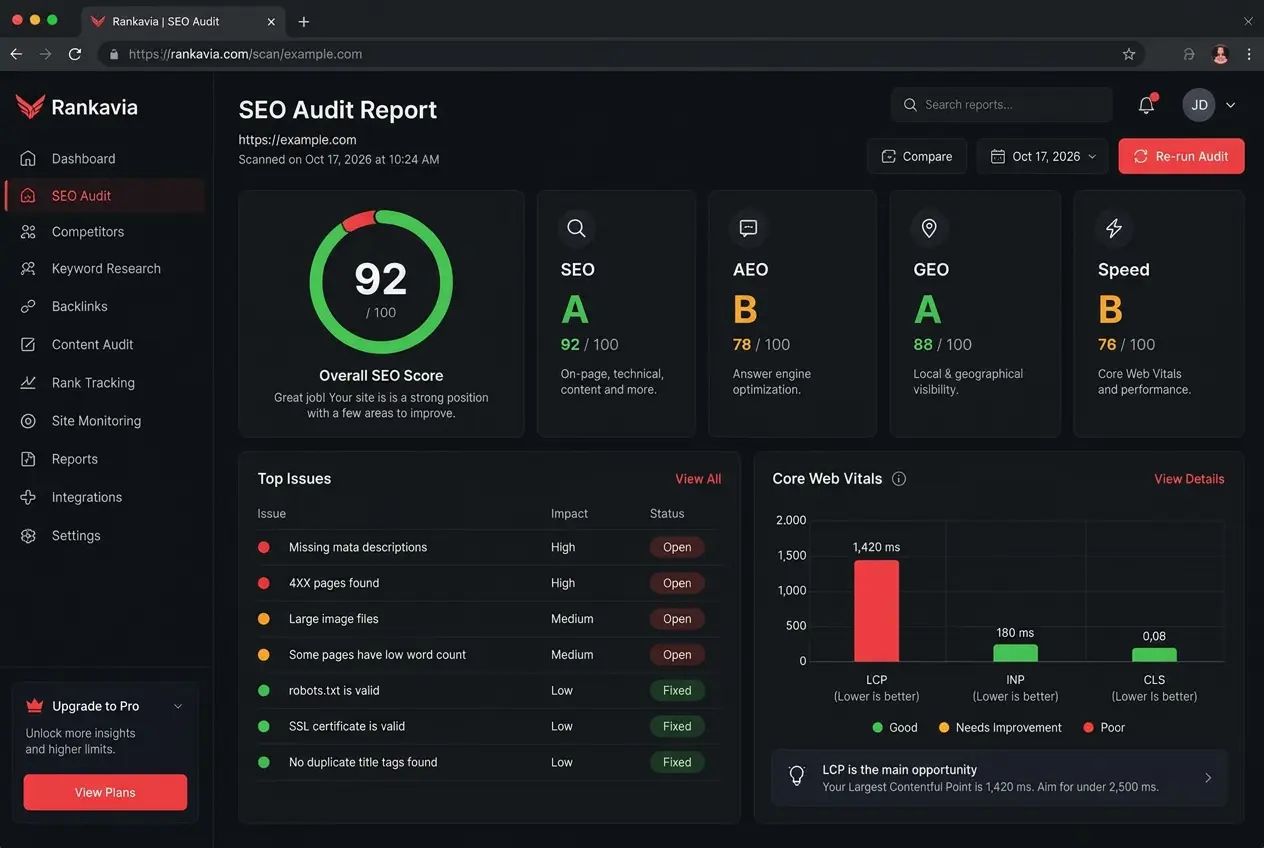The image size is (1264, 848).
Task: Click the browser back arrow
Action: point(16,54)
